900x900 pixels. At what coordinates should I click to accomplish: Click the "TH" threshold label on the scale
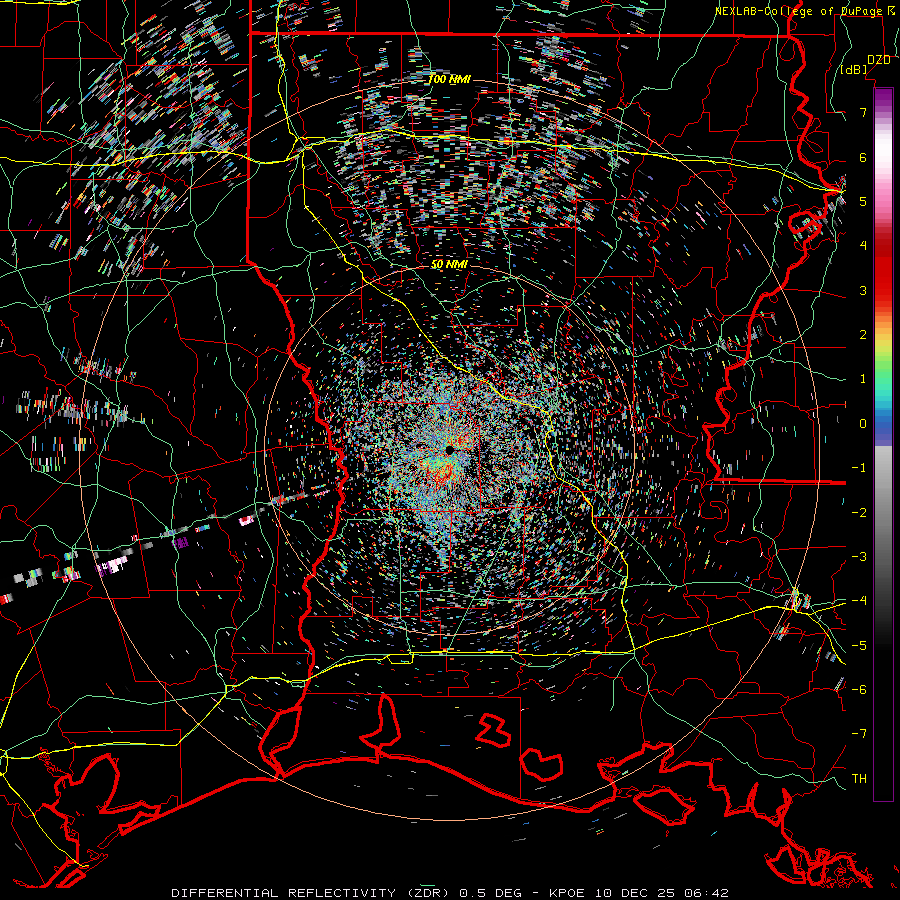coord(859,778)
